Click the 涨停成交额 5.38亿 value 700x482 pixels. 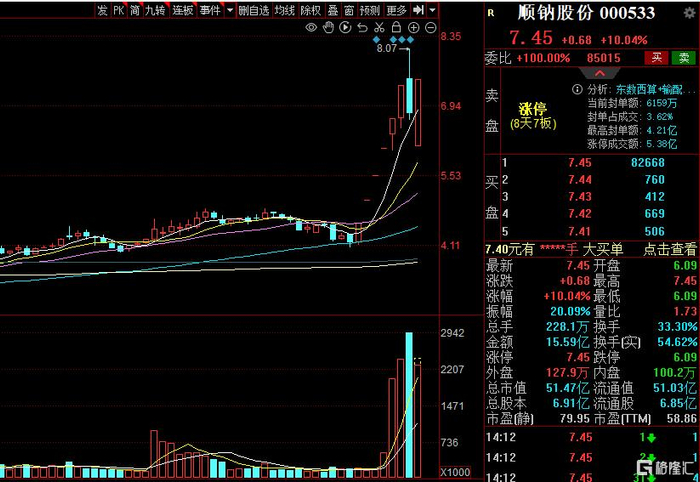click(x=661, y=144)
